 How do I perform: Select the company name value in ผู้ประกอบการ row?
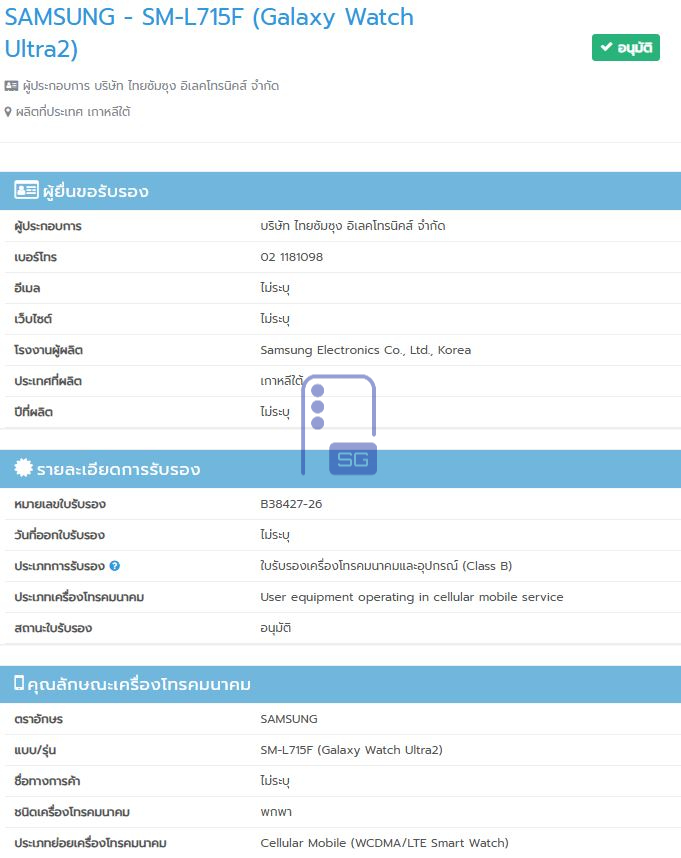353,226
